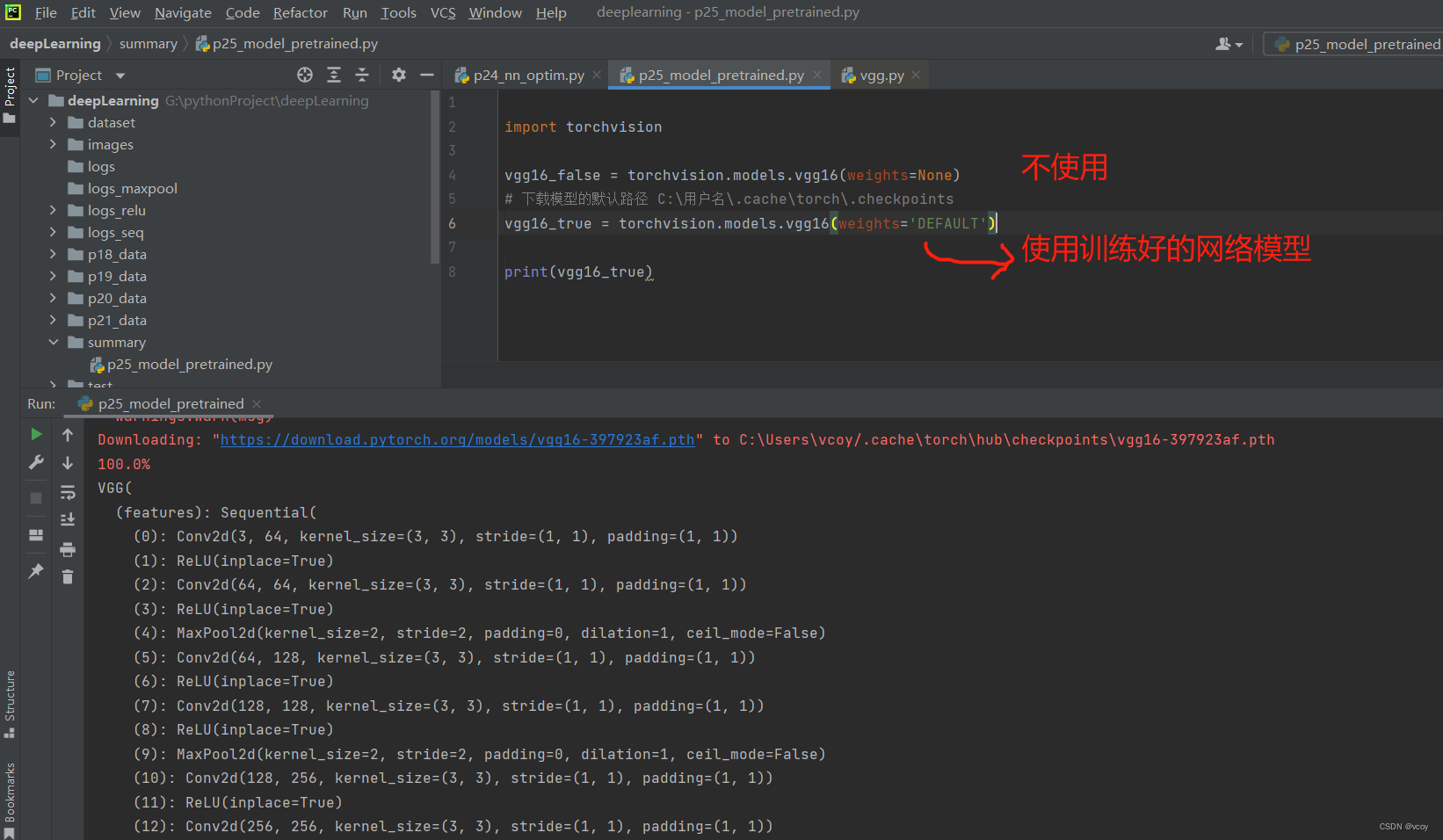Open the File menu
The height and width of the screenshot is (840, 1443).
click(46, 12)
